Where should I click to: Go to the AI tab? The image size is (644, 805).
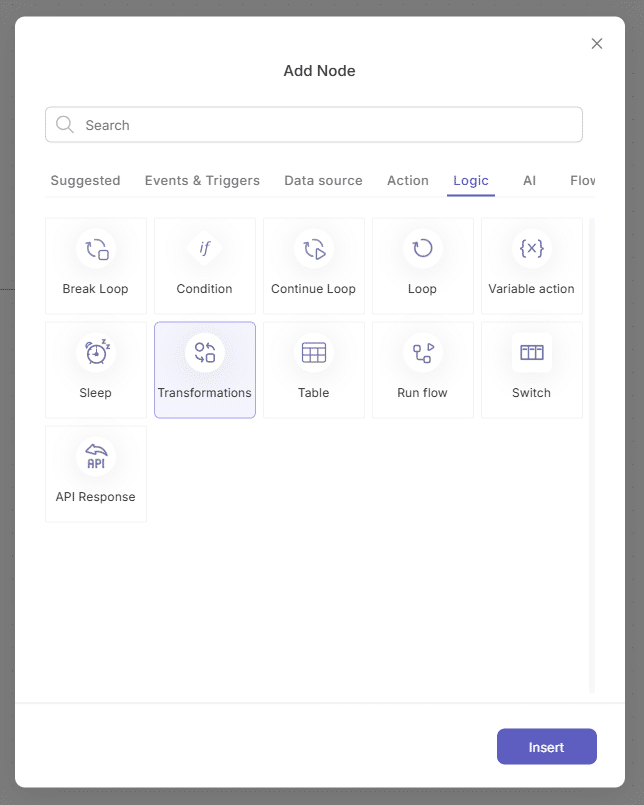coord(529,181)
